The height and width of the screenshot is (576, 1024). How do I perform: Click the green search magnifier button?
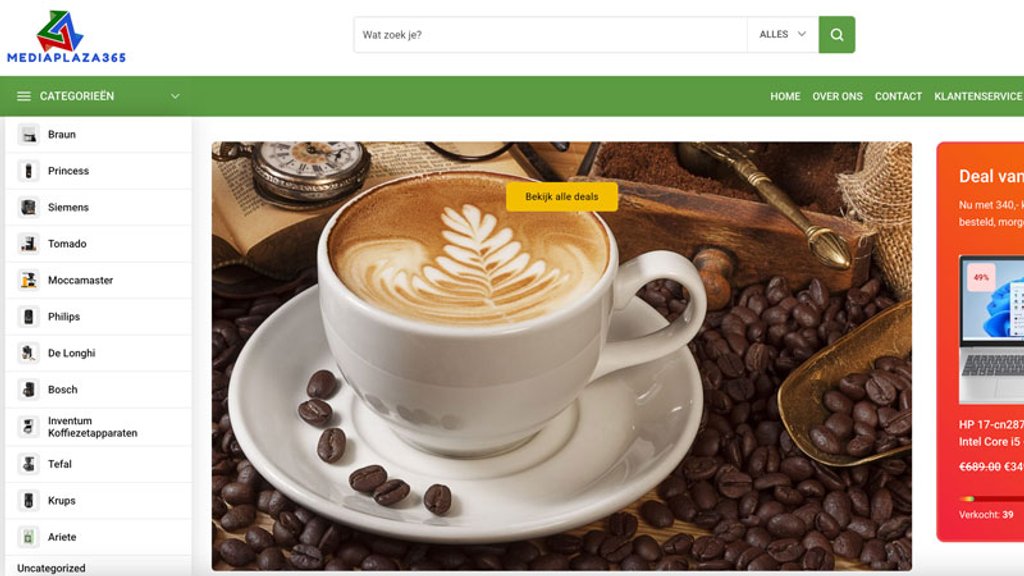point(837,35)
